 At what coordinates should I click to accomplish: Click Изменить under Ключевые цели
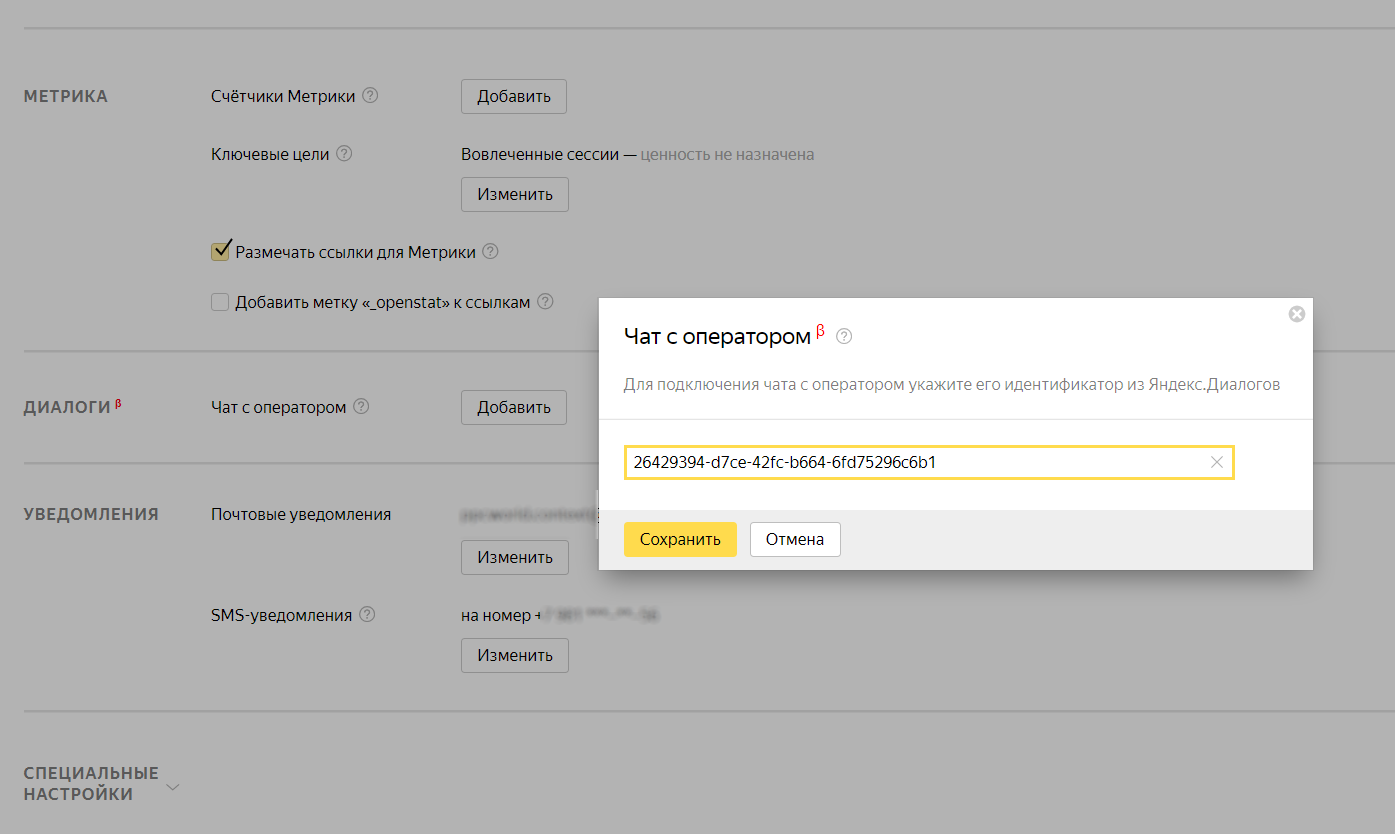(x=514, y=195)
